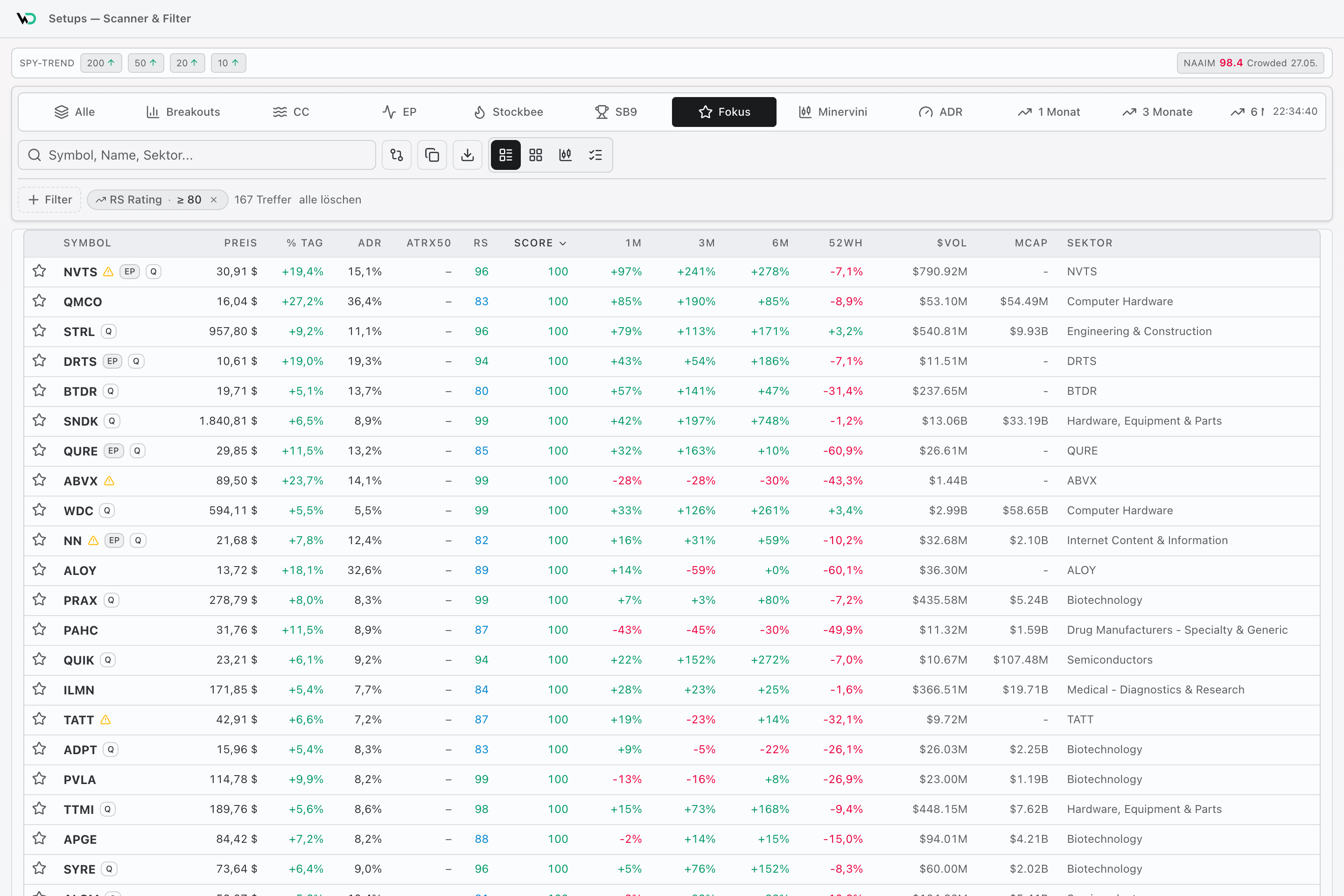The image size is (1344, 896).
Task: Open the Breakouts tab
Action: click(x=183, y=112)
